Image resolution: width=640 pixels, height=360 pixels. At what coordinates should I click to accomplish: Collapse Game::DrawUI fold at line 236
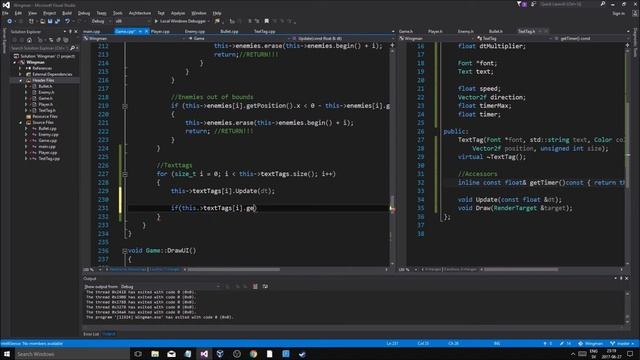pos(125,251)
